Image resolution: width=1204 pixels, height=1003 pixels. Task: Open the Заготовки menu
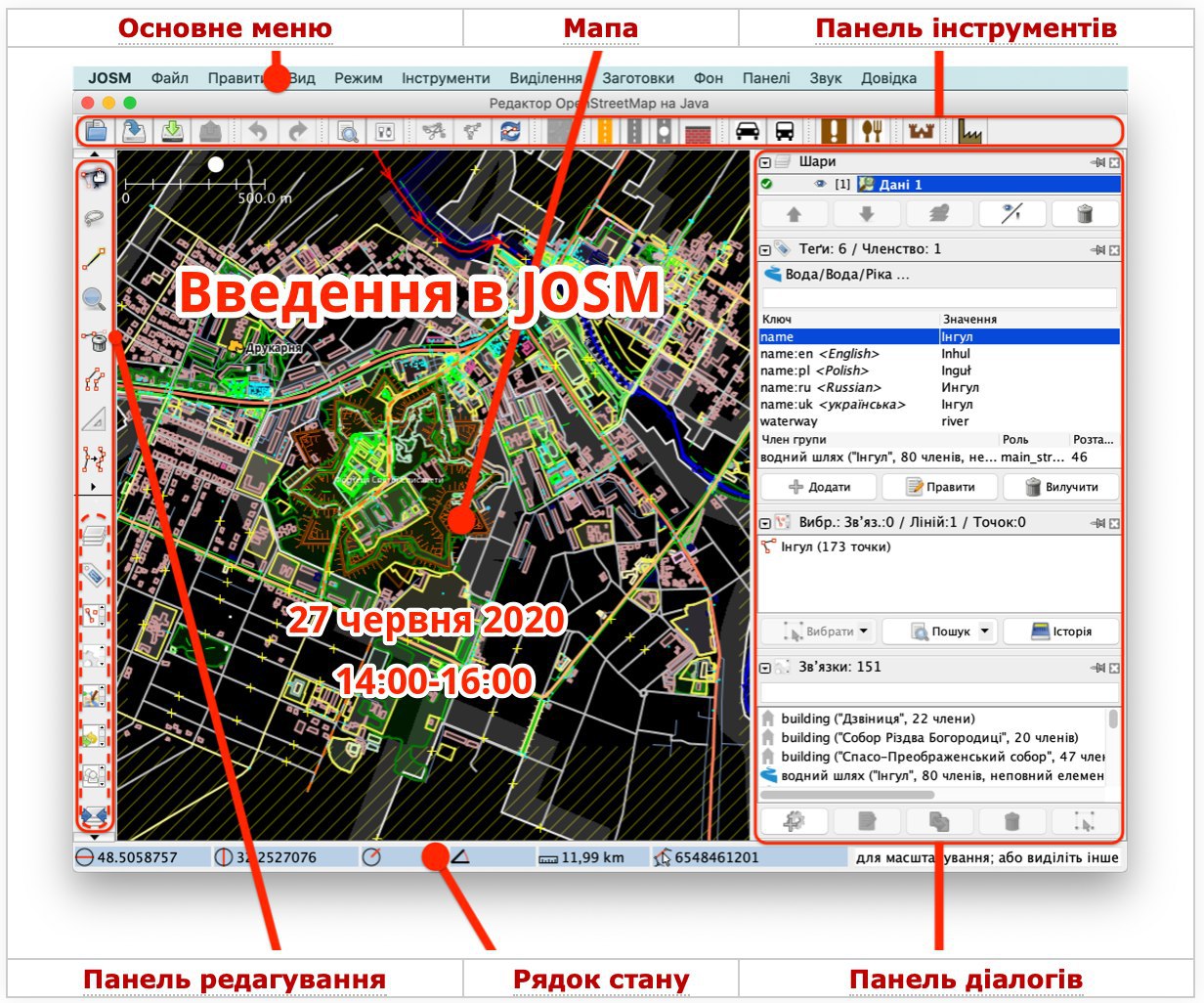click(638, 78)
